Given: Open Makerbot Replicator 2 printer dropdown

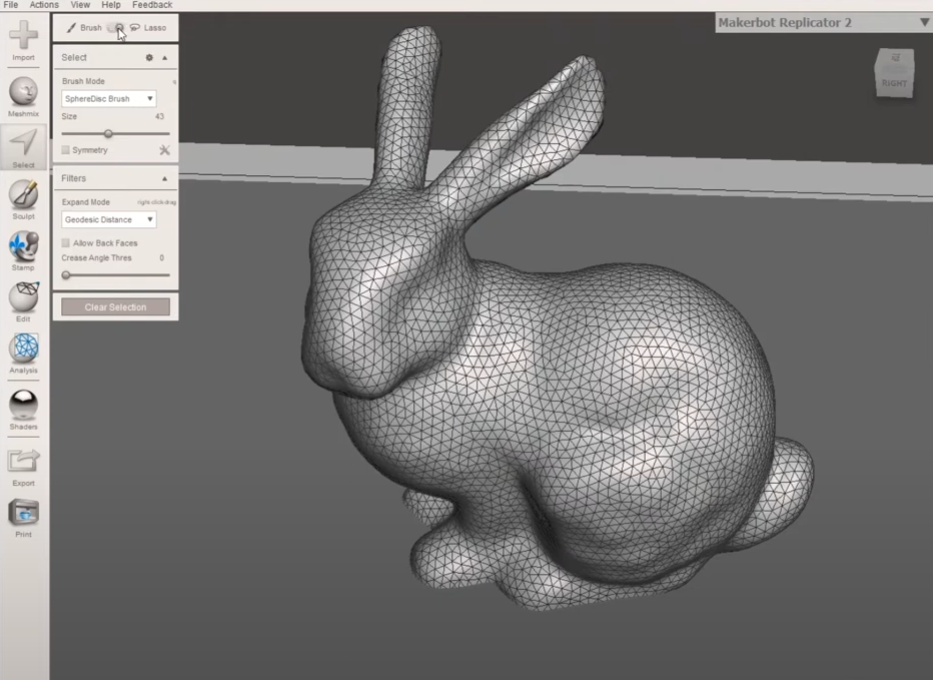Looking at the screenshot, I should click(x=824, y=23).
